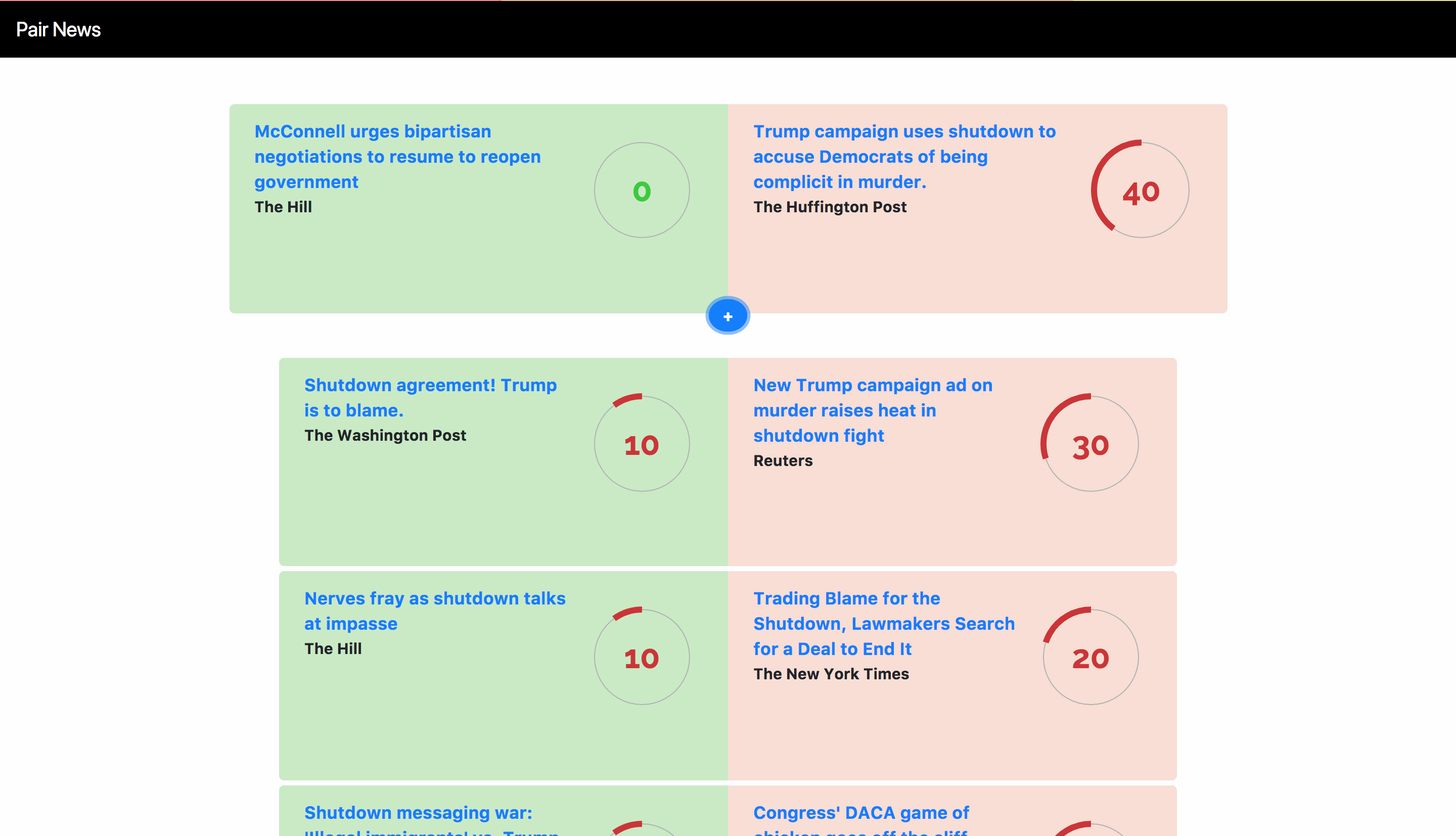Click the Reuters source label
The width and height of the screenshot is (1456, 836).
(x=783, y=460)
